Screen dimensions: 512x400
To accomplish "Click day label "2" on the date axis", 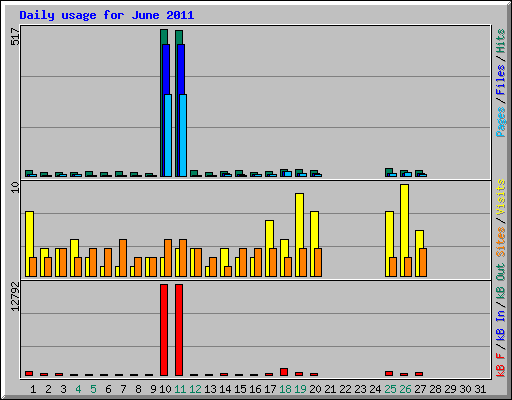I will [48, 389].
